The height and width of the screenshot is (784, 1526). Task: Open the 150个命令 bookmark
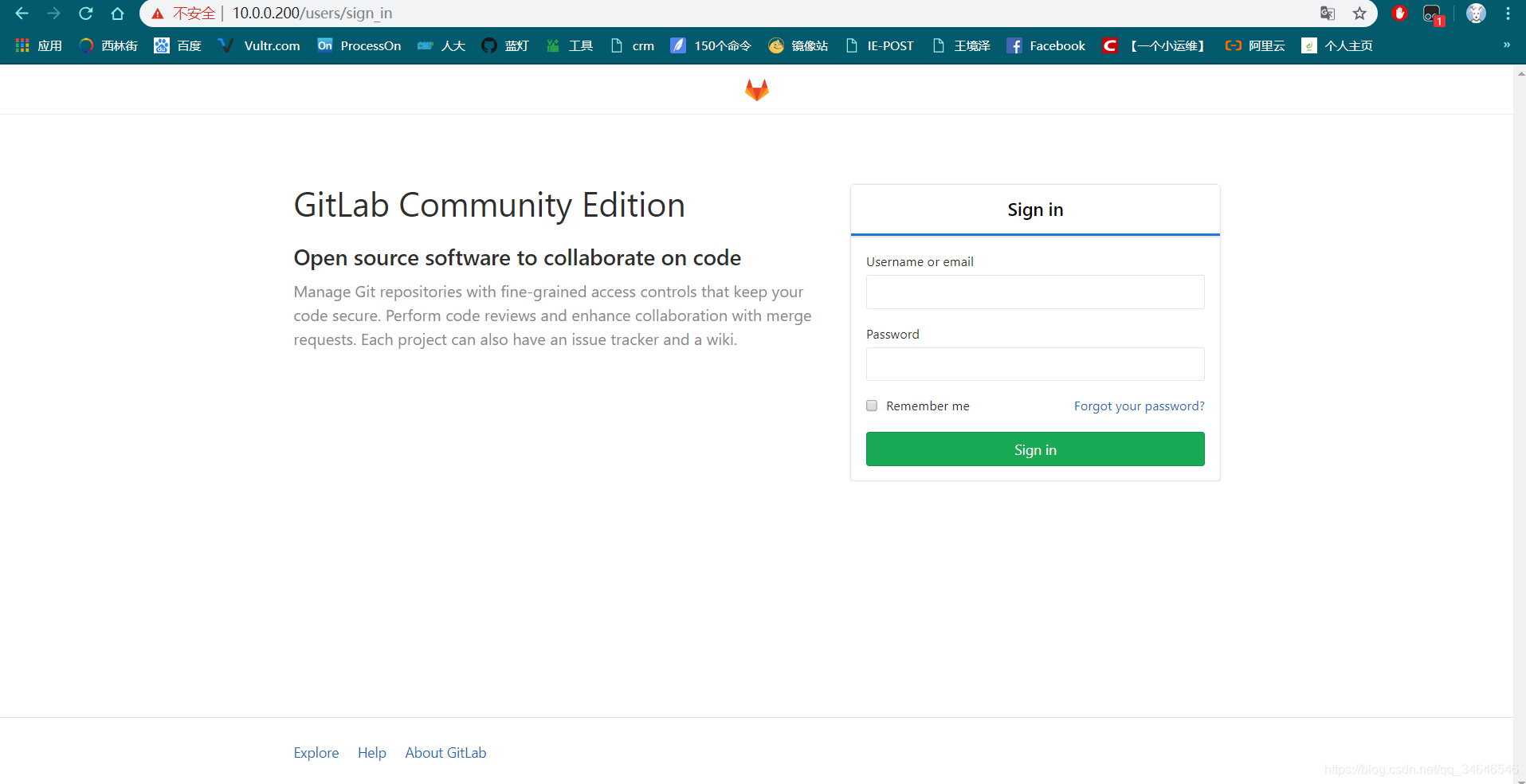711,45
